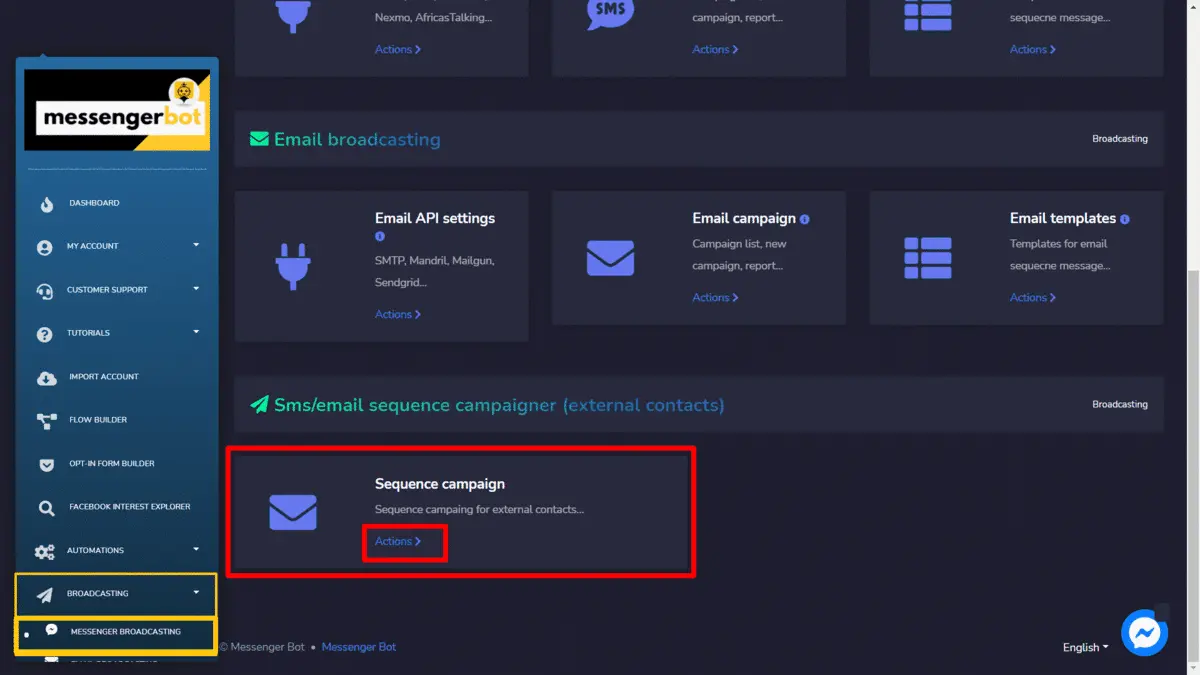Open Facebook Interest Explorer menu item
The image size is (1200, 675).
click(x=130, y=507)
